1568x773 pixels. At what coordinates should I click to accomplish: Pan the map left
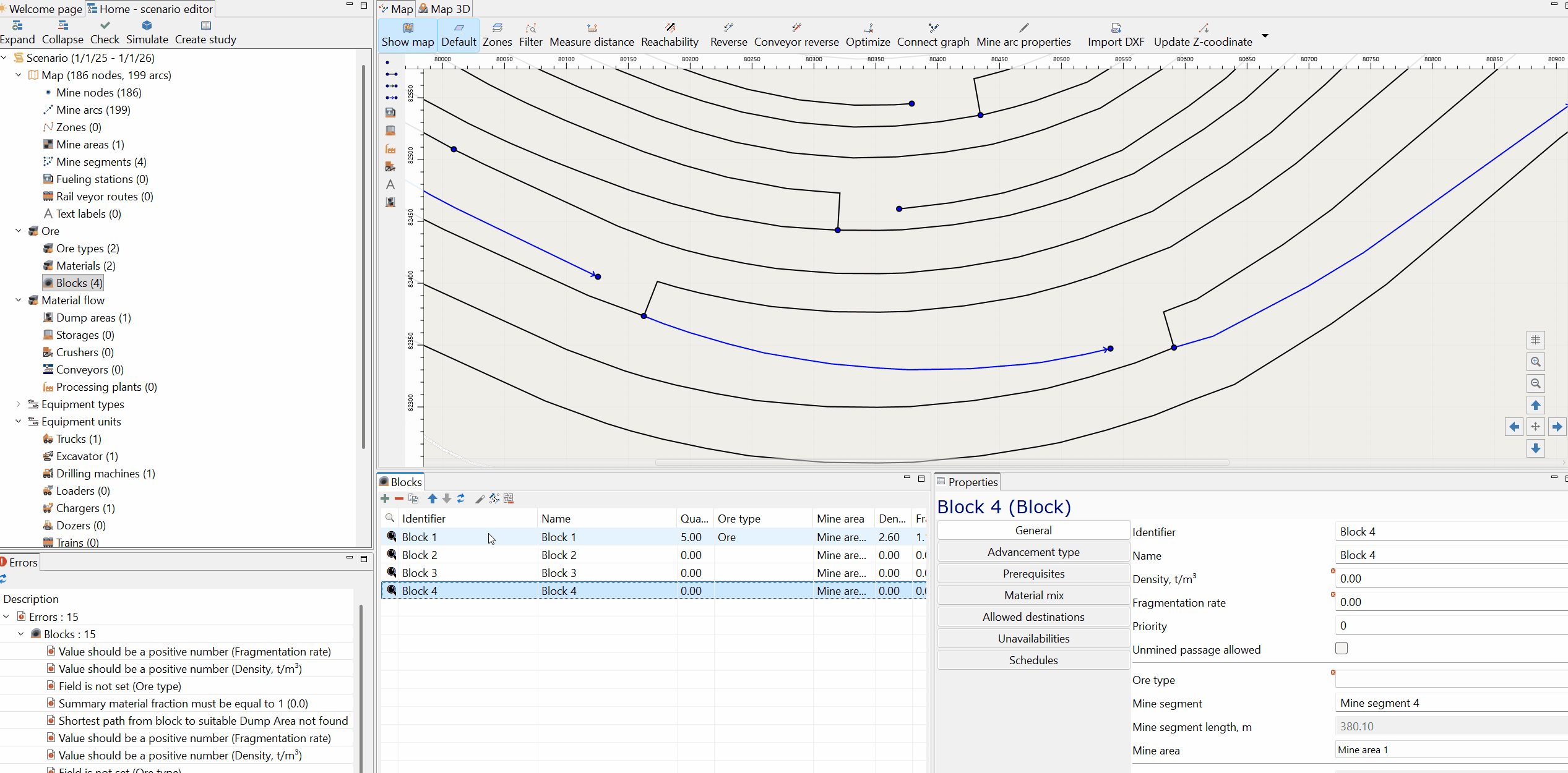(x=1514, y=427)
